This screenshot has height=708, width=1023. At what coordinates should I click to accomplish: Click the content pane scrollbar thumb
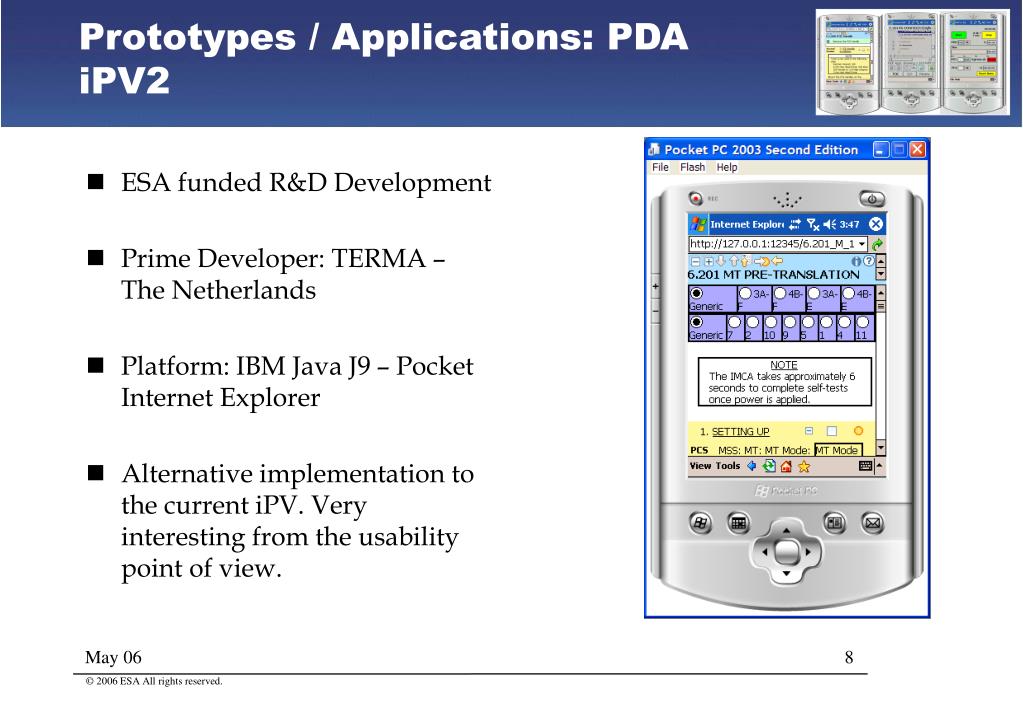(x=881, y=306)
